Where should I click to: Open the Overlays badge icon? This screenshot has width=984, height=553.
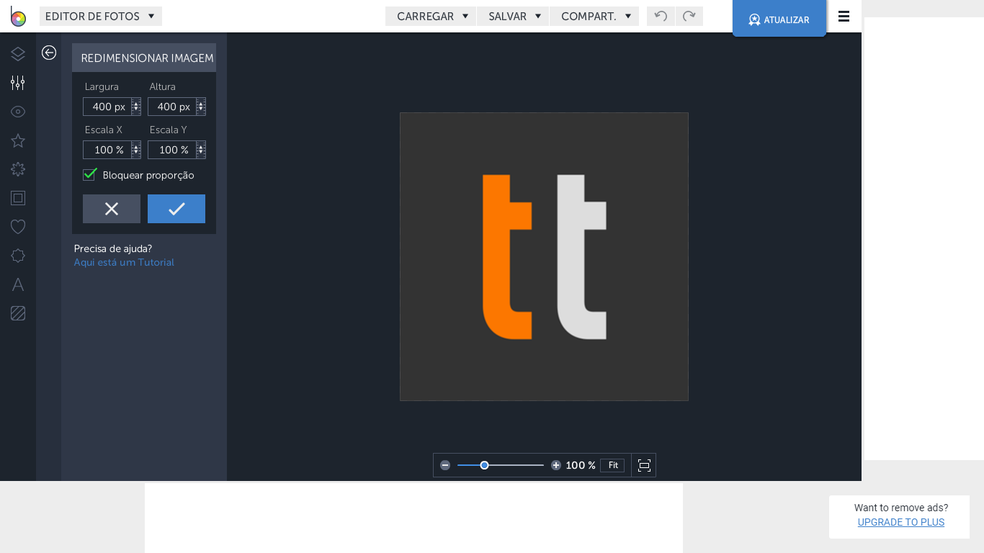[x=18, y=255]
